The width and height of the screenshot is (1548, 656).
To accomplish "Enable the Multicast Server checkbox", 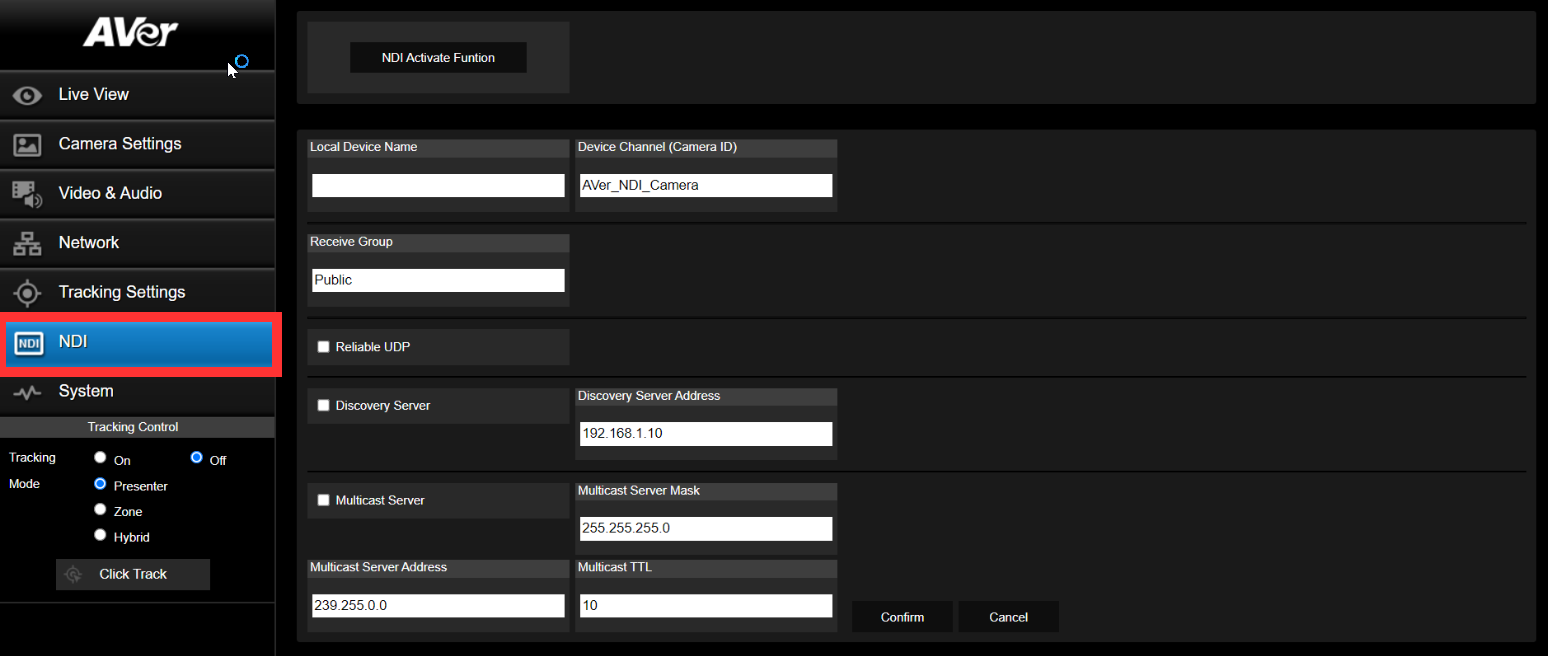I will click(323, 499).
